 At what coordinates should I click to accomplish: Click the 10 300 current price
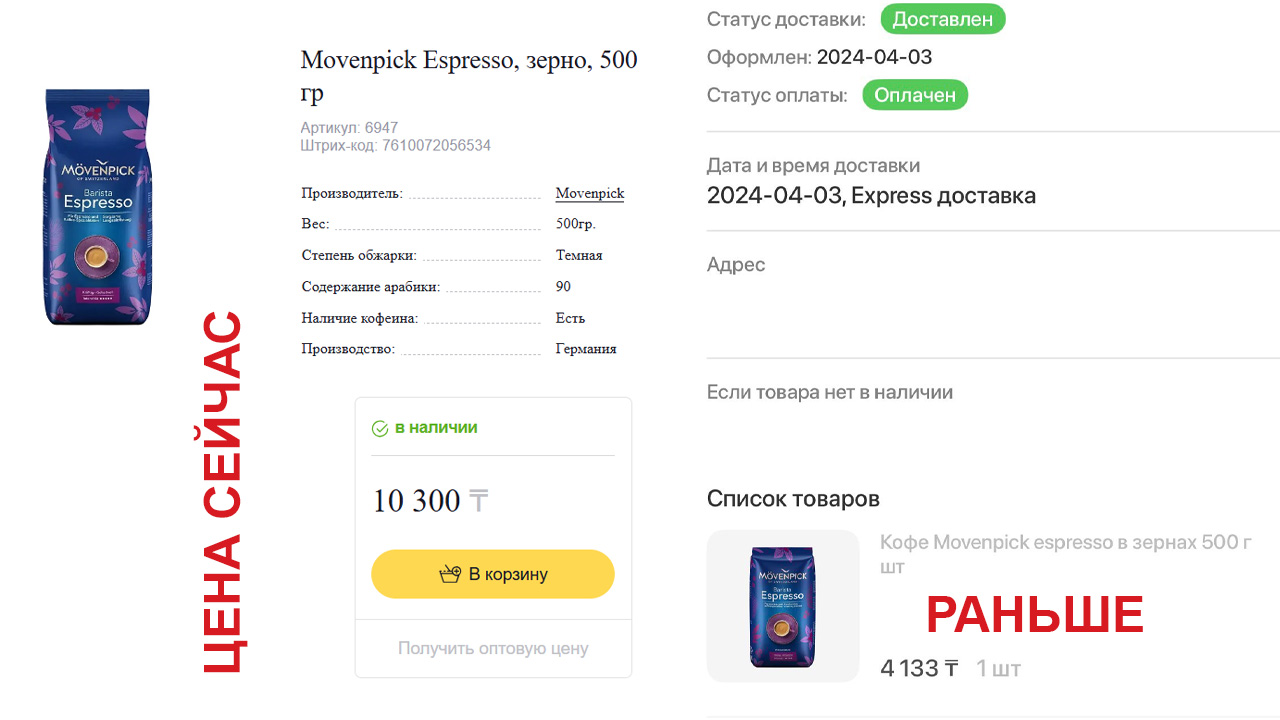[417, 501]
